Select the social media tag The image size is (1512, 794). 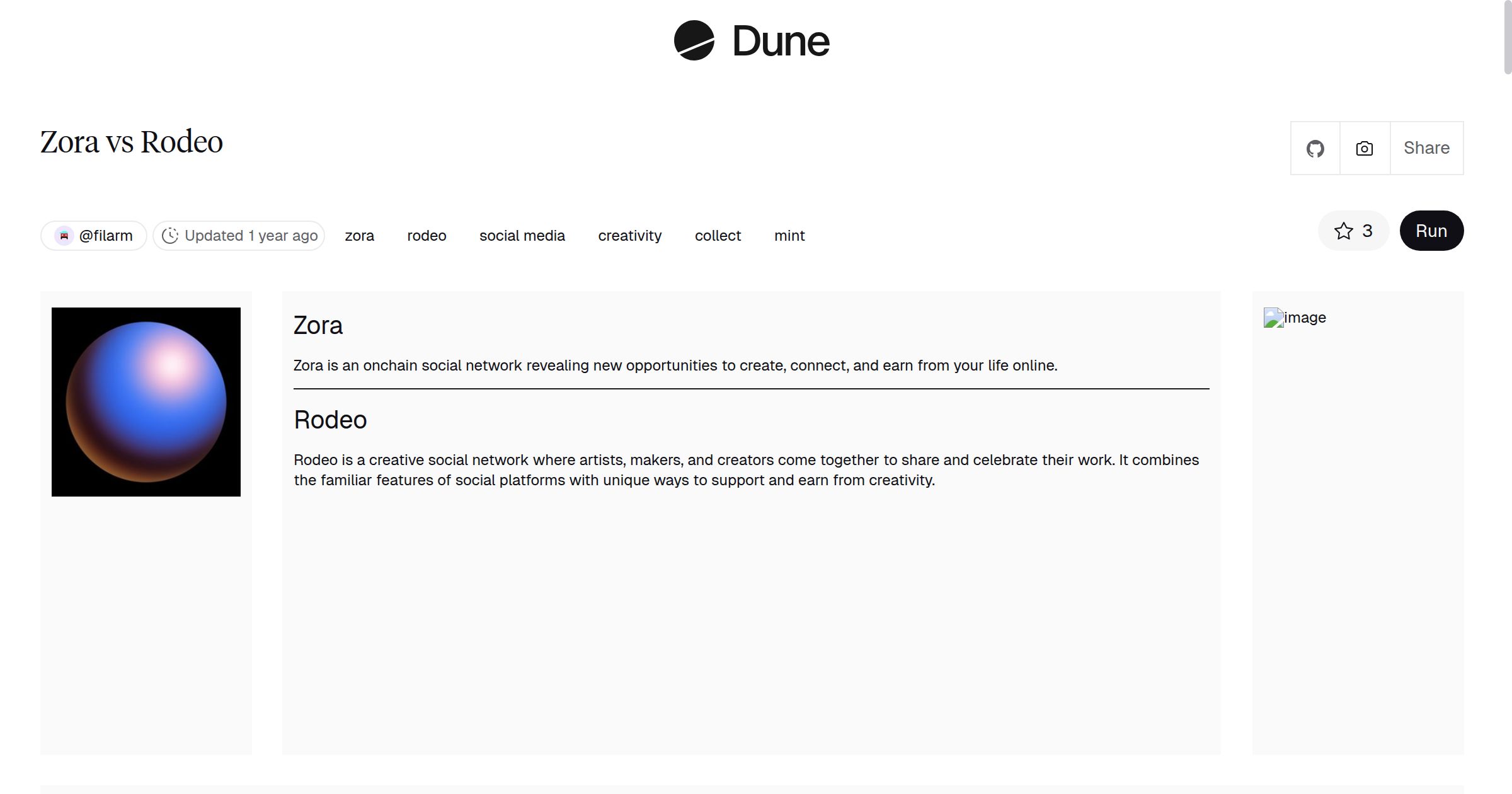point(522,236)
